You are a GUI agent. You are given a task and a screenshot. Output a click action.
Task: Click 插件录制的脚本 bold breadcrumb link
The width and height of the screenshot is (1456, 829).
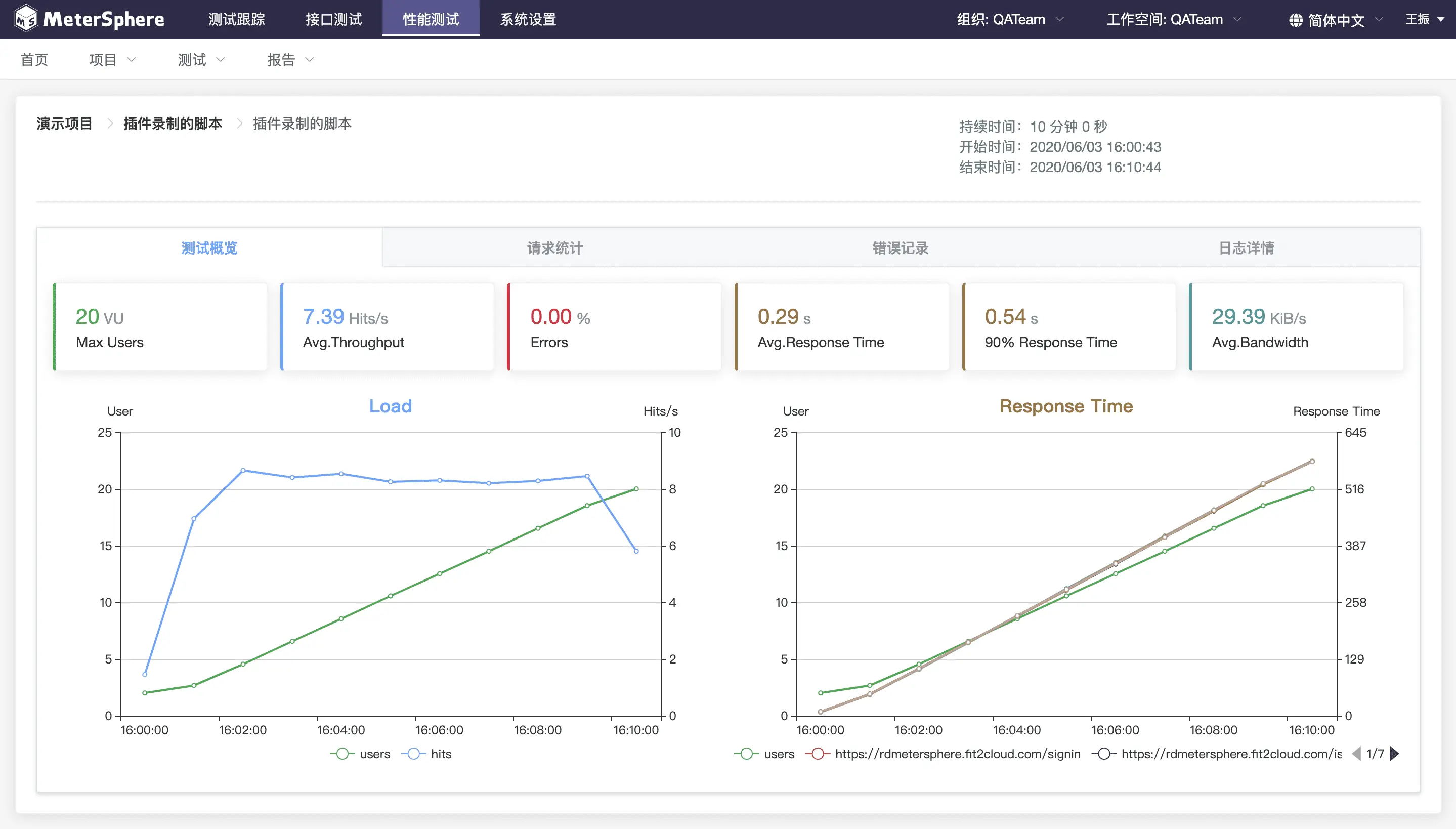[173, 123]
